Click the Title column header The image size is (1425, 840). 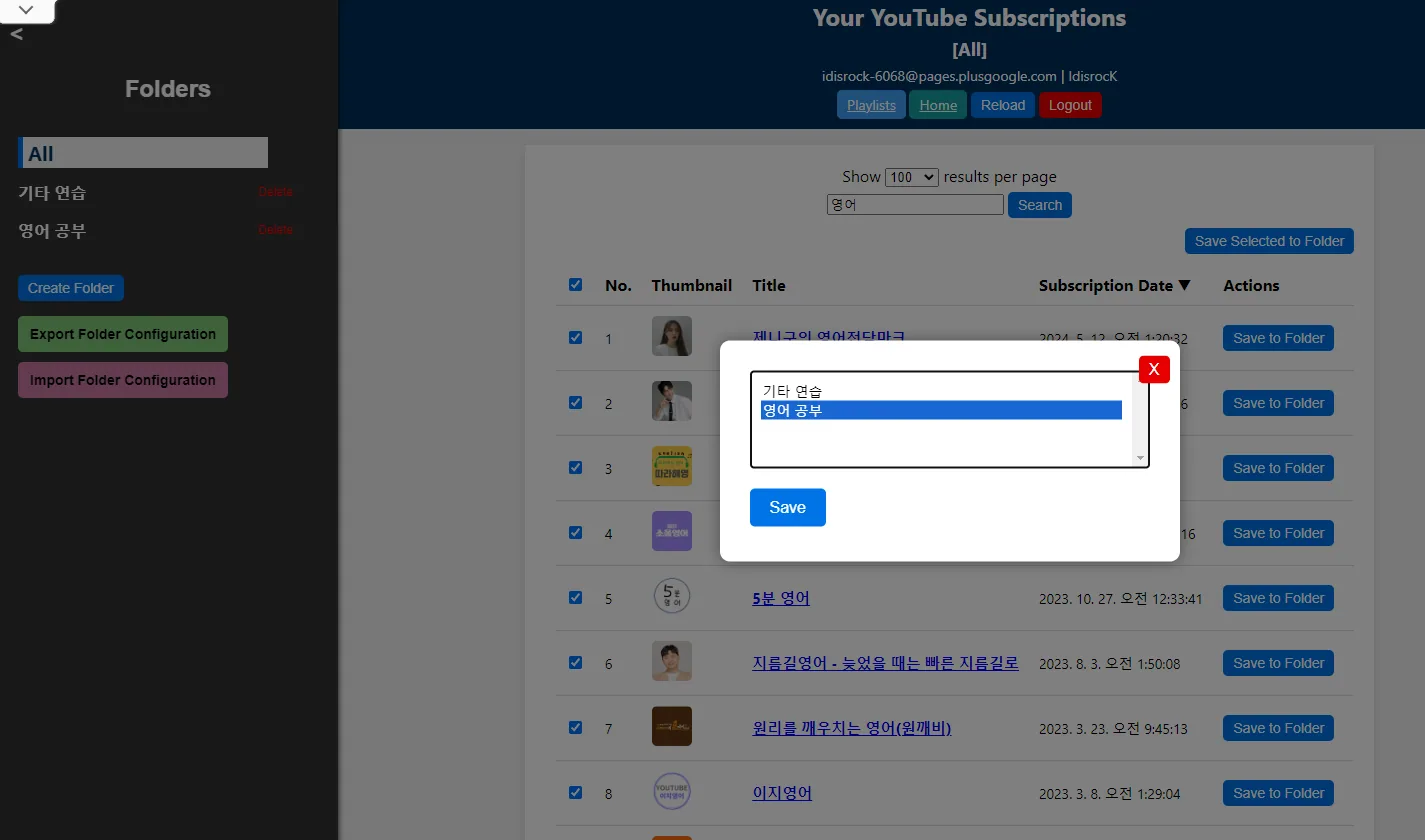769,286
